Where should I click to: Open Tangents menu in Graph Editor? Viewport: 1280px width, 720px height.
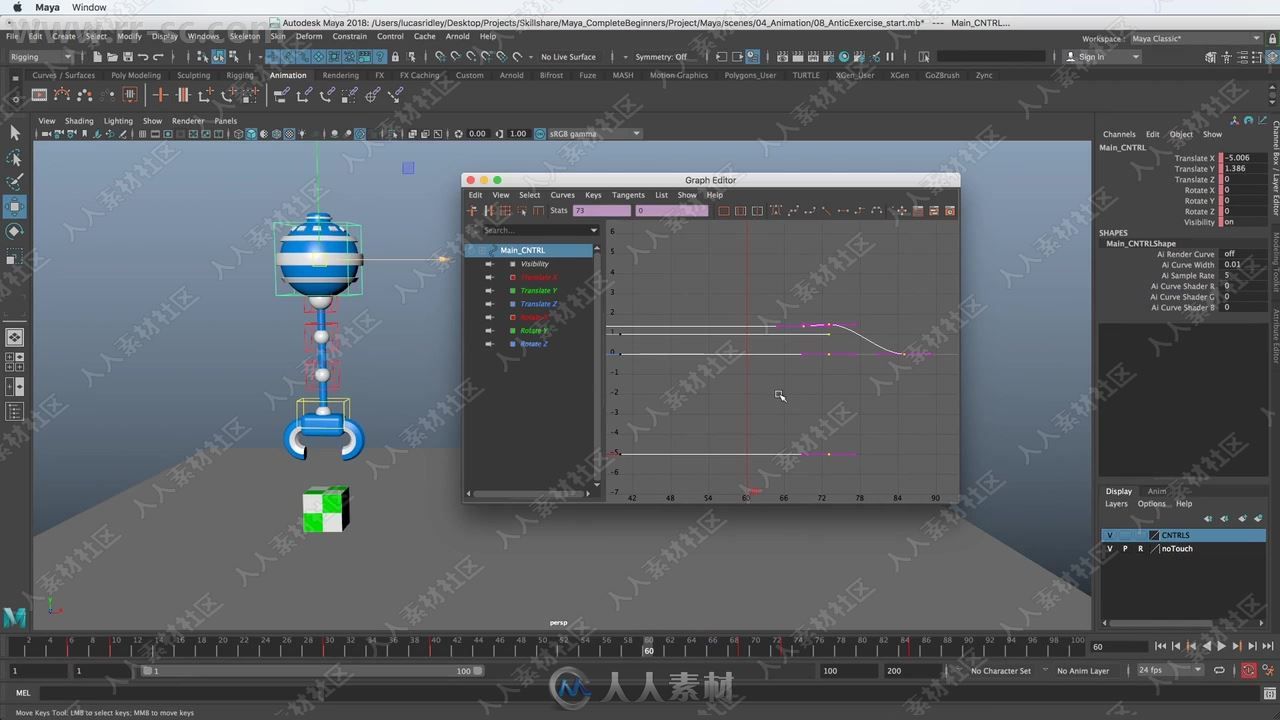click(628, 195)
